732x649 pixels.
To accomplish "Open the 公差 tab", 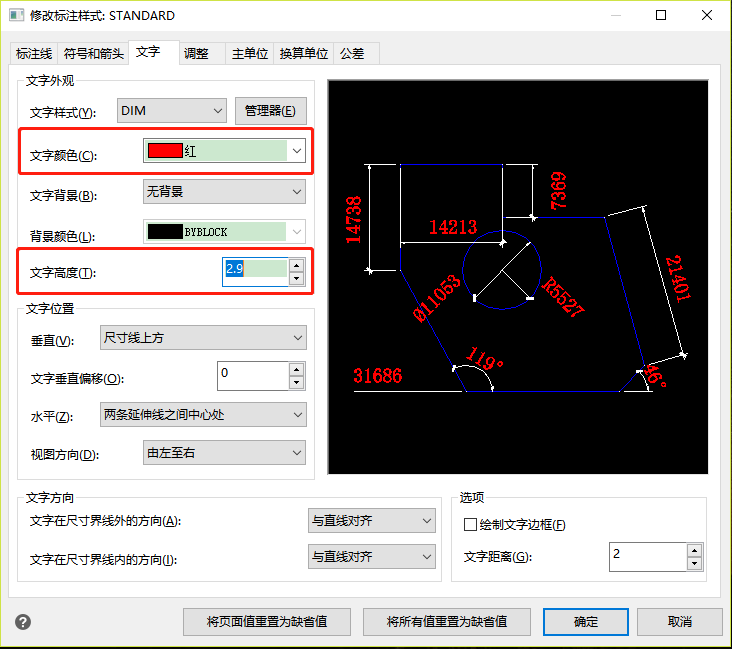I will tap(357, 54).
